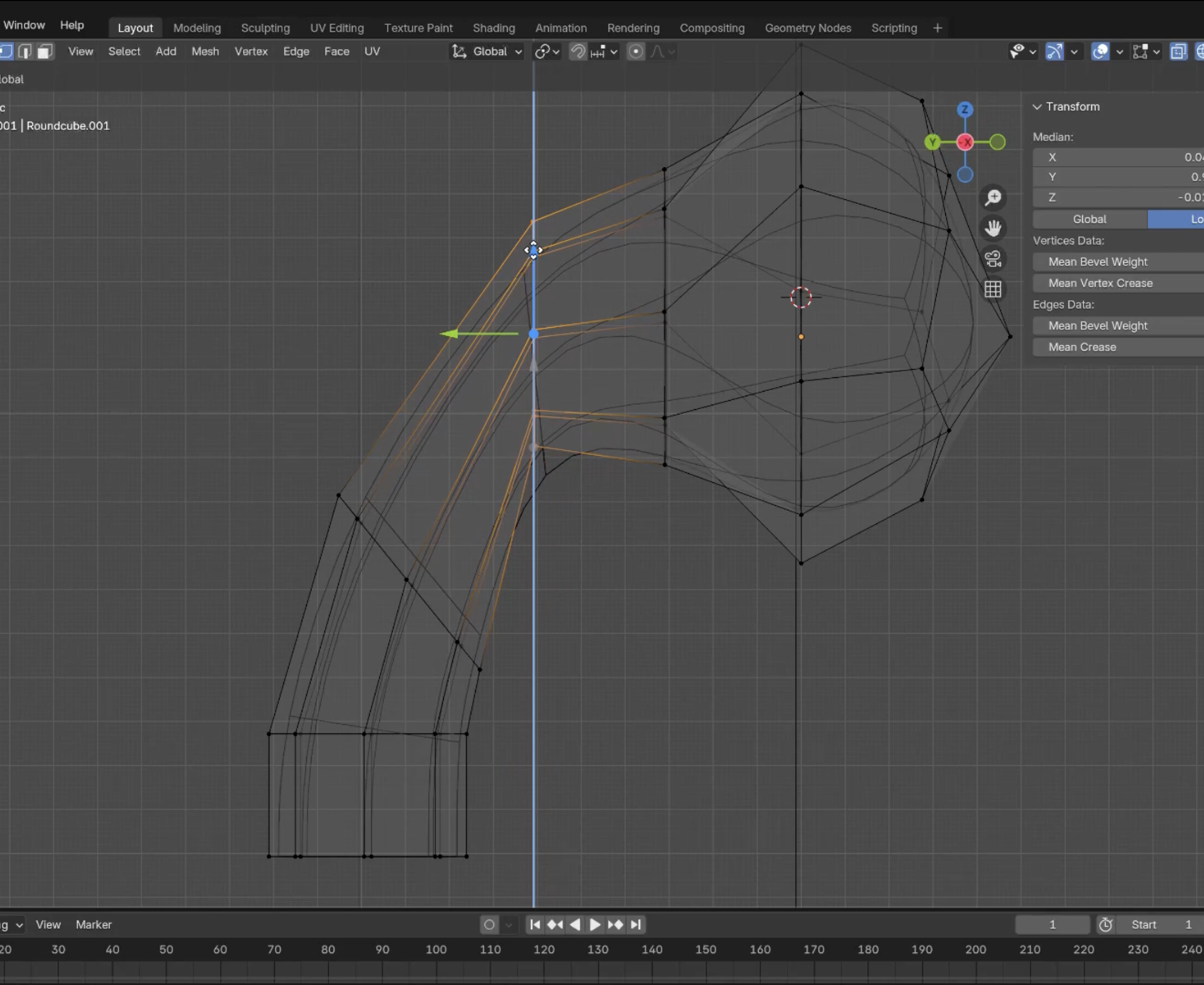Toggle camera view icon
1204x985 pixels.
click(993, 259)
